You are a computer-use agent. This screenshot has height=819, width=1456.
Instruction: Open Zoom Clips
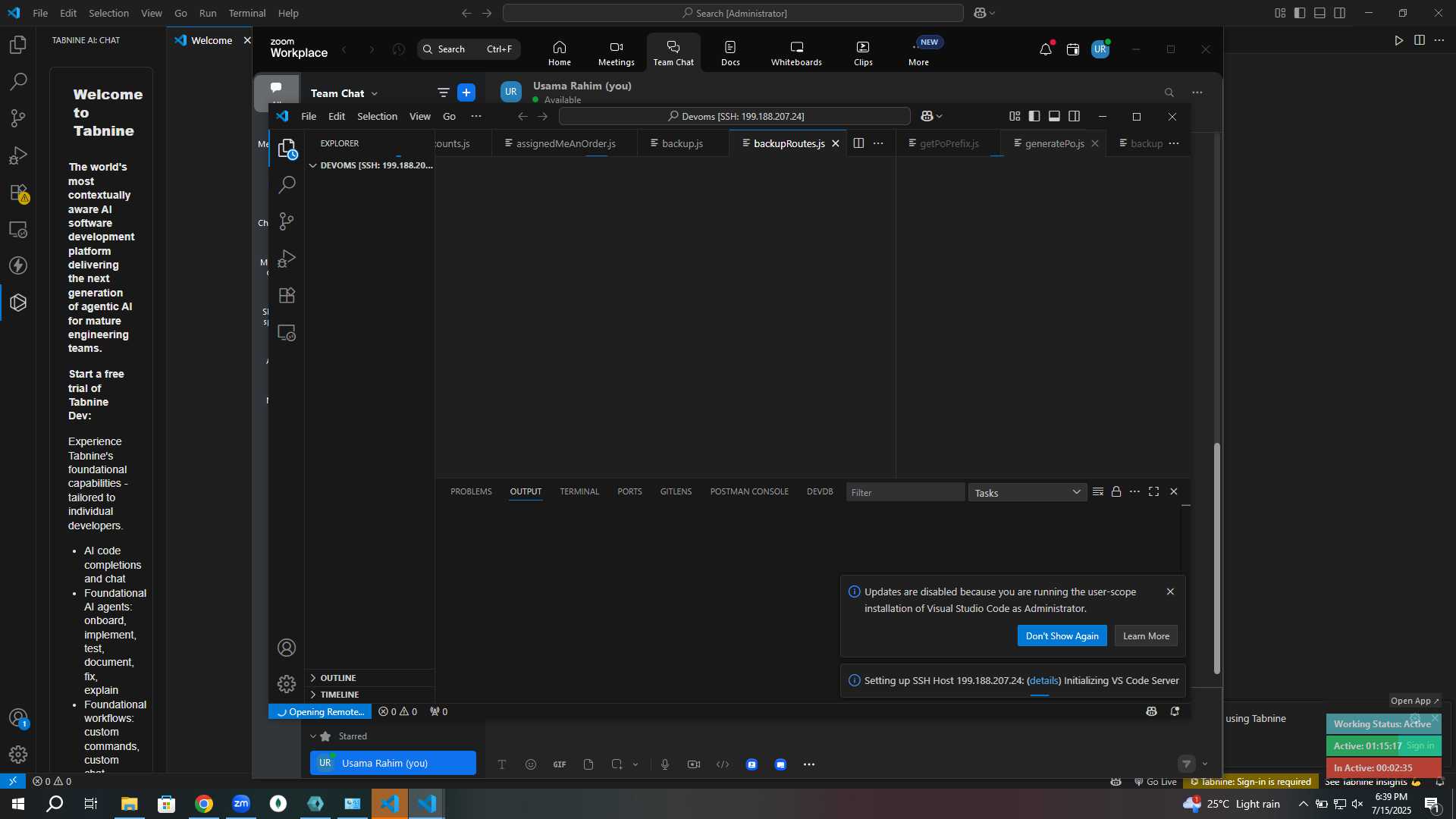tap(863, 53)
